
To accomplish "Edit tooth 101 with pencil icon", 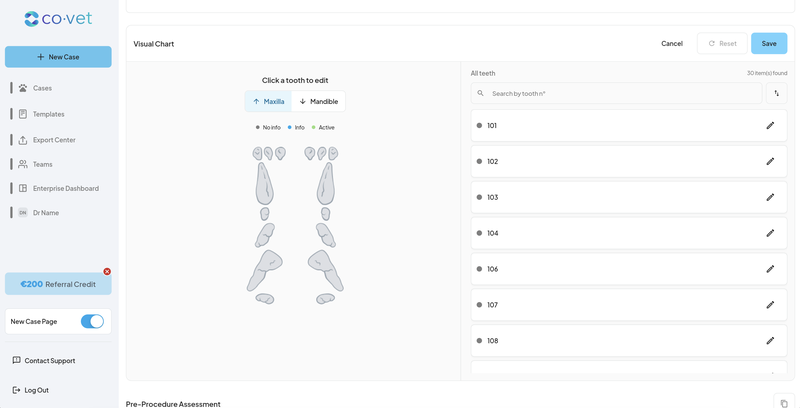I will [x=770, y=125].
